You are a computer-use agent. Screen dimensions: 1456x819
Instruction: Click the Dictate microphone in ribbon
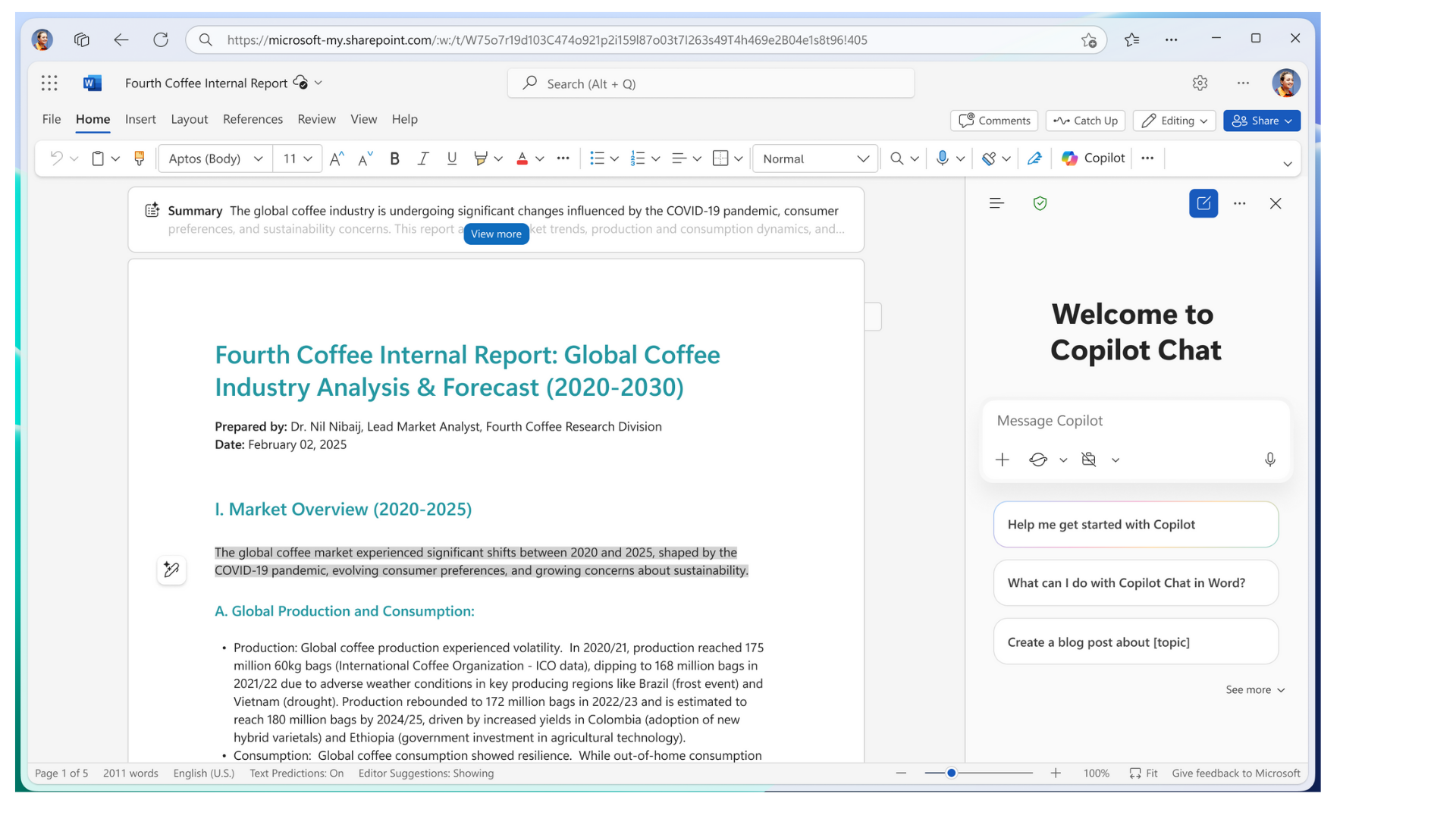[942, 158]
